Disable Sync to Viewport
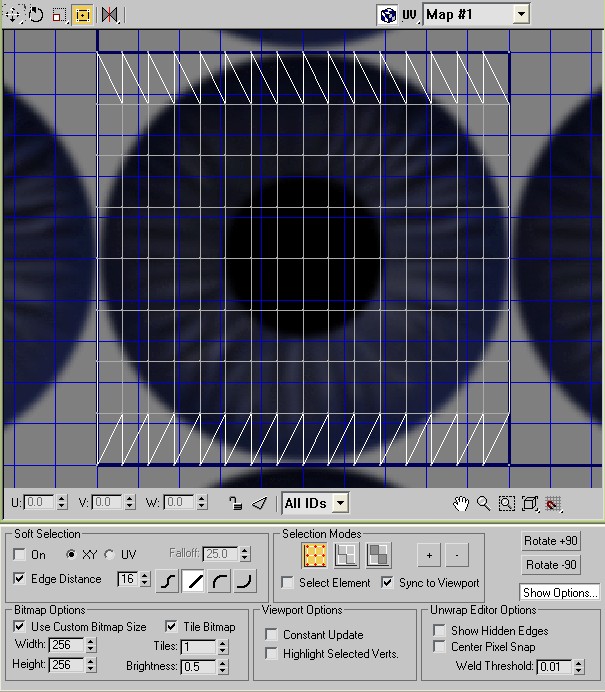 (387, 583)
